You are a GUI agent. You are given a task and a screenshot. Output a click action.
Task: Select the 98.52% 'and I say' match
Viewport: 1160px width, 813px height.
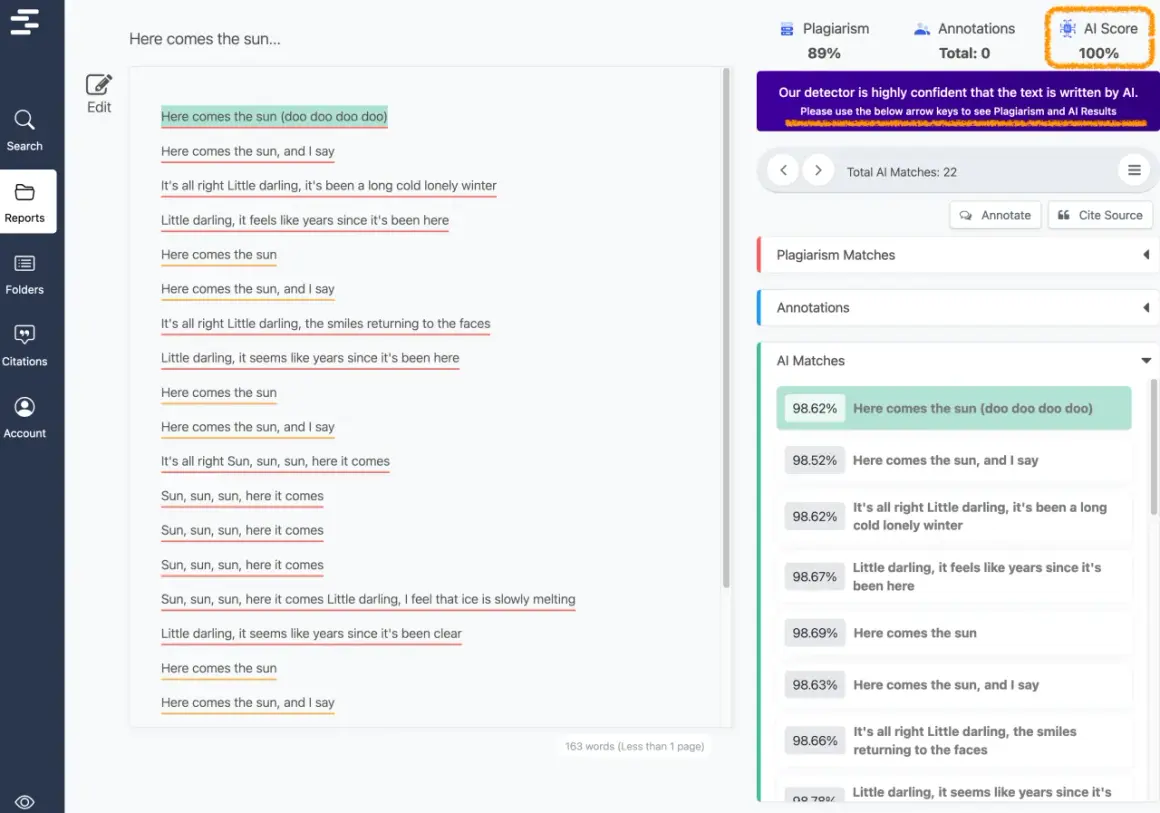(x=954, y=460)
